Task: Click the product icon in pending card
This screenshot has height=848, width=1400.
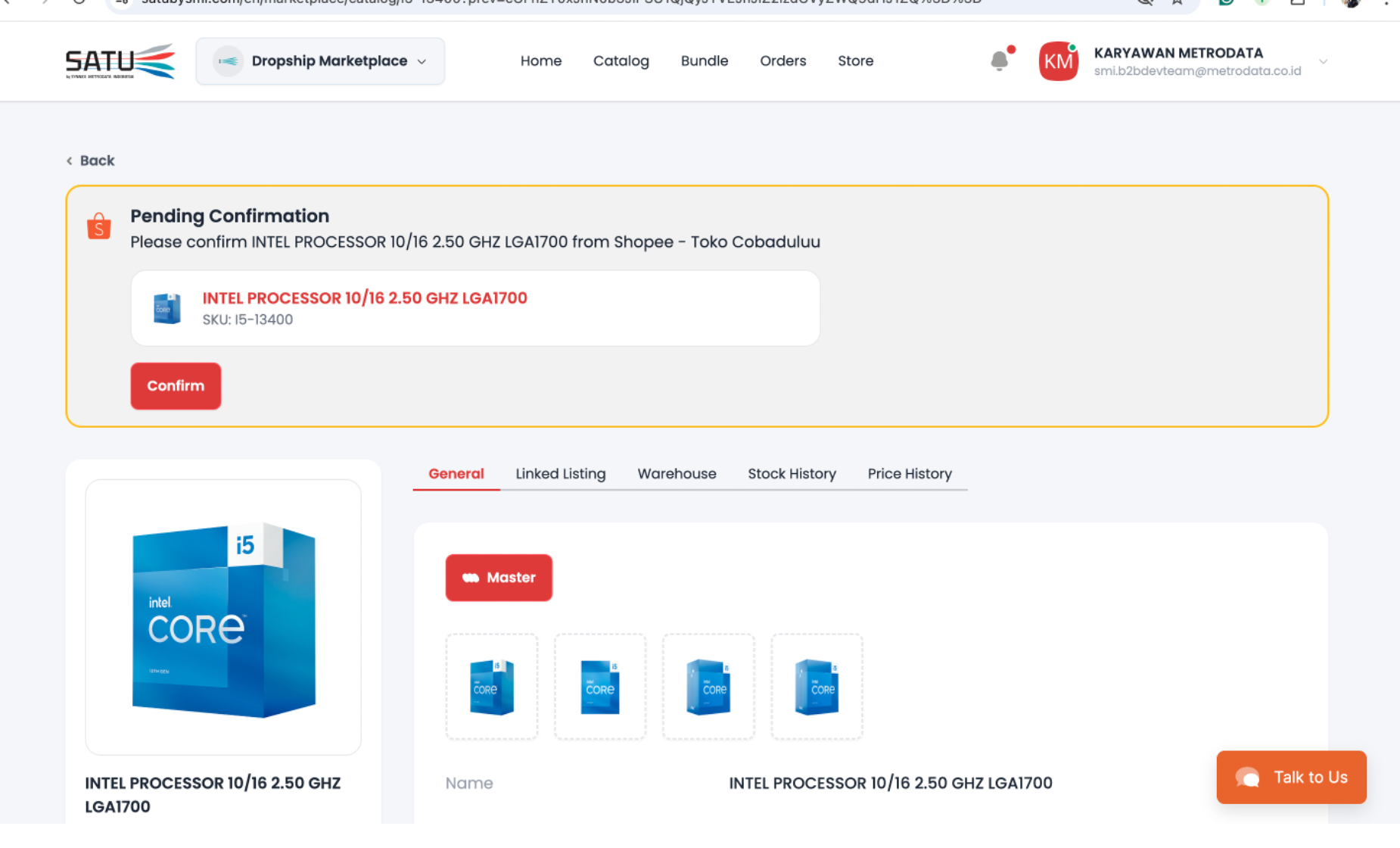Action: pyautogui.click(x=167, y=308)
